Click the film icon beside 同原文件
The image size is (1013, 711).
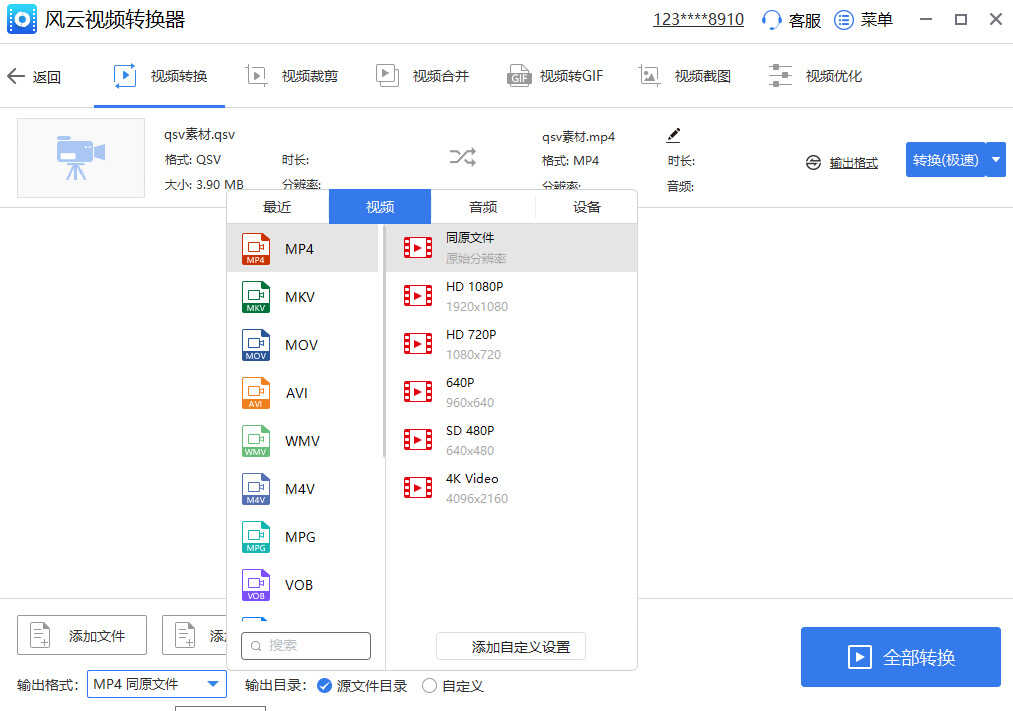pos(418,247)
